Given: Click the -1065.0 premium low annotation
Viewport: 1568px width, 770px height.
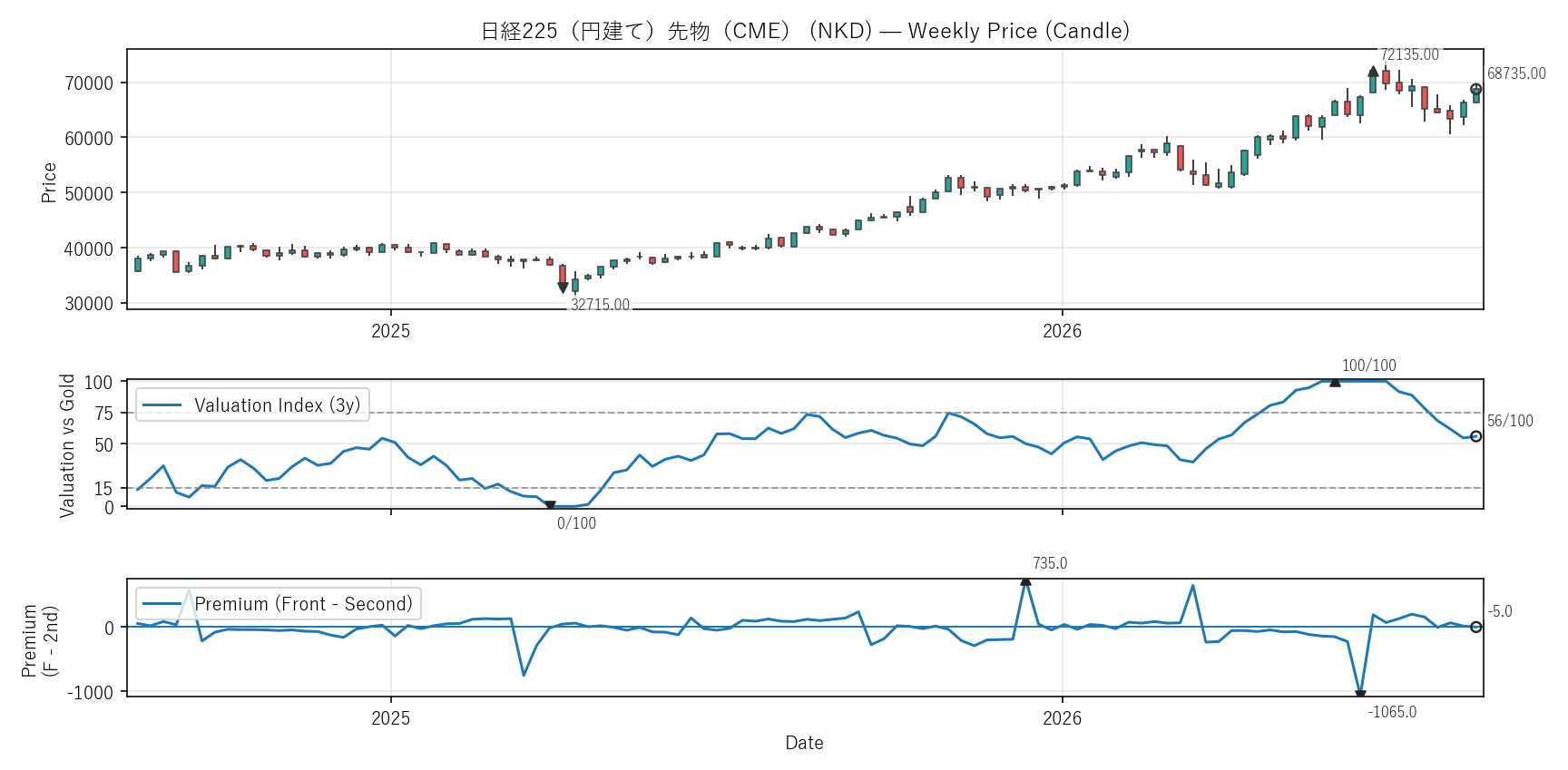Looking at the screenshot, I should click(1393, 712).
